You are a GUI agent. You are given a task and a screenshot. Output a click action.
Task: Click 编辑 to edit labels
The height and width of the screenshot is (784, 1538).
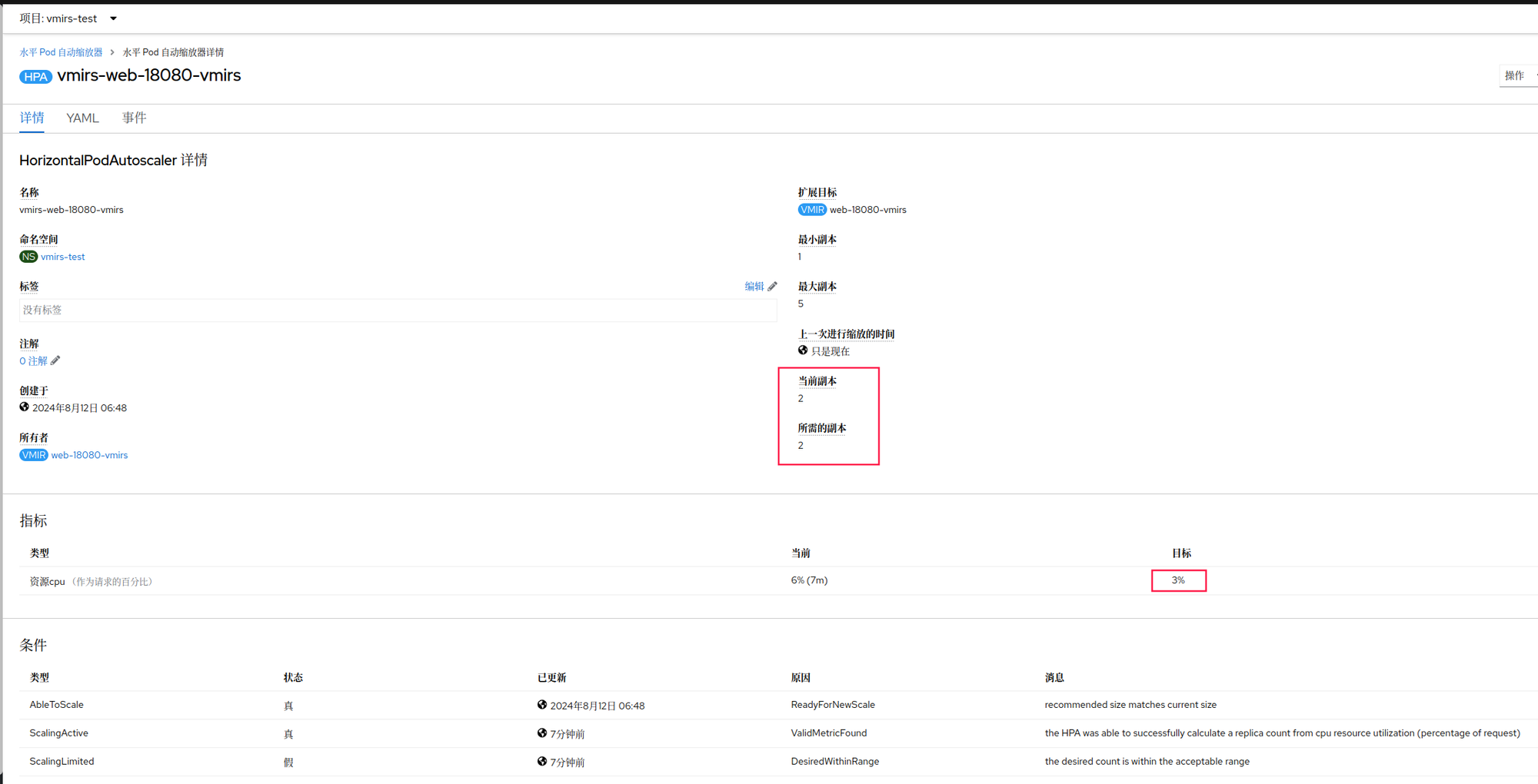(754, 286)
